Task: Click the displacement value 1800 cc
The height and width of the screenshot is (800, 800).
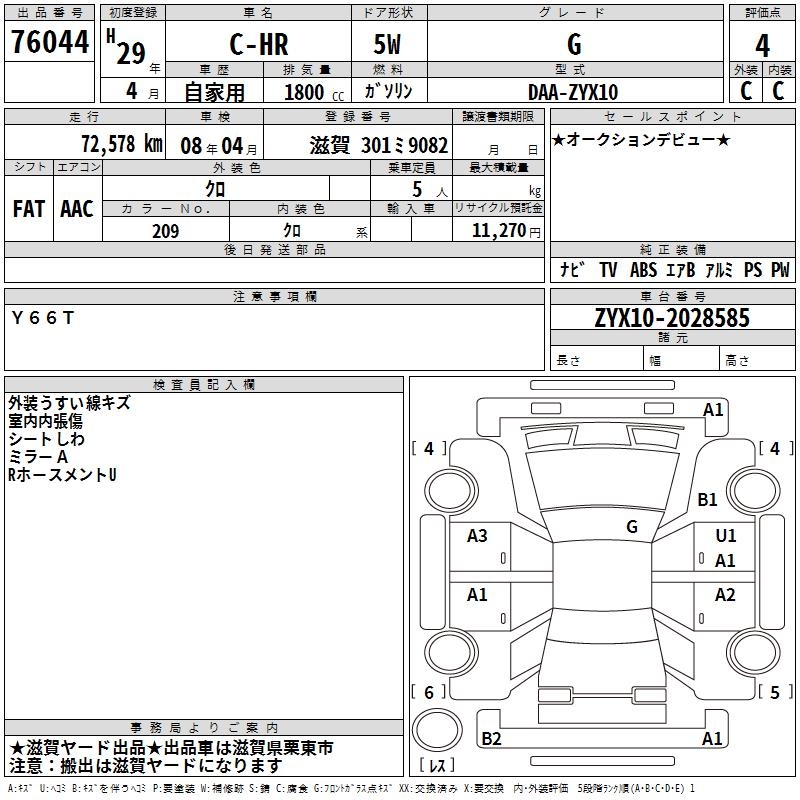Action: coord(314,92)
